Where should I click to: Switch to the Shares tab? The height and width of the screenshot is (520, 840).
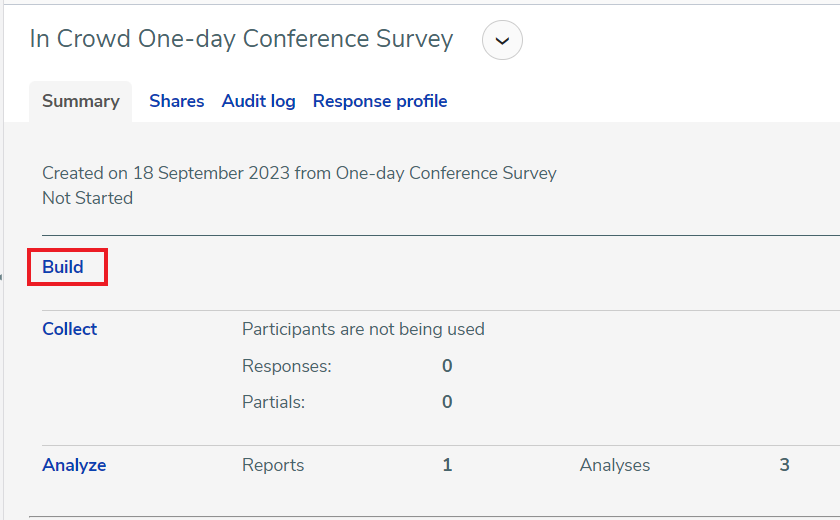coord(176,101)
